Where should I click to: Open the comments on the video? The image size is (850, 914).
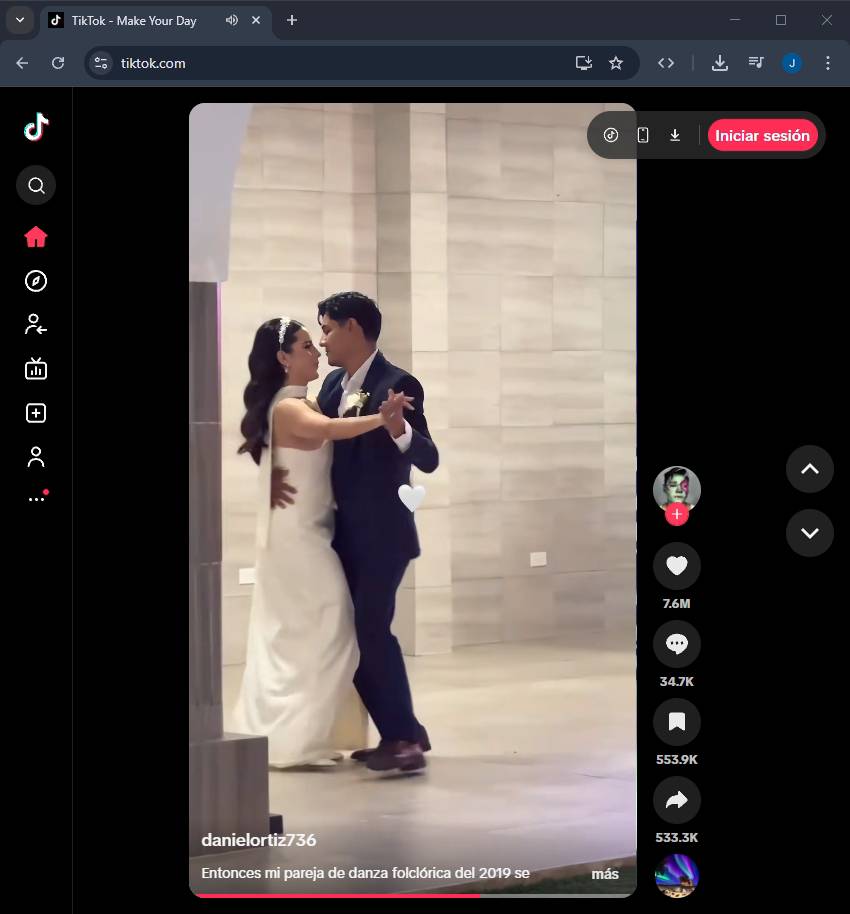(x=677, y=644)
